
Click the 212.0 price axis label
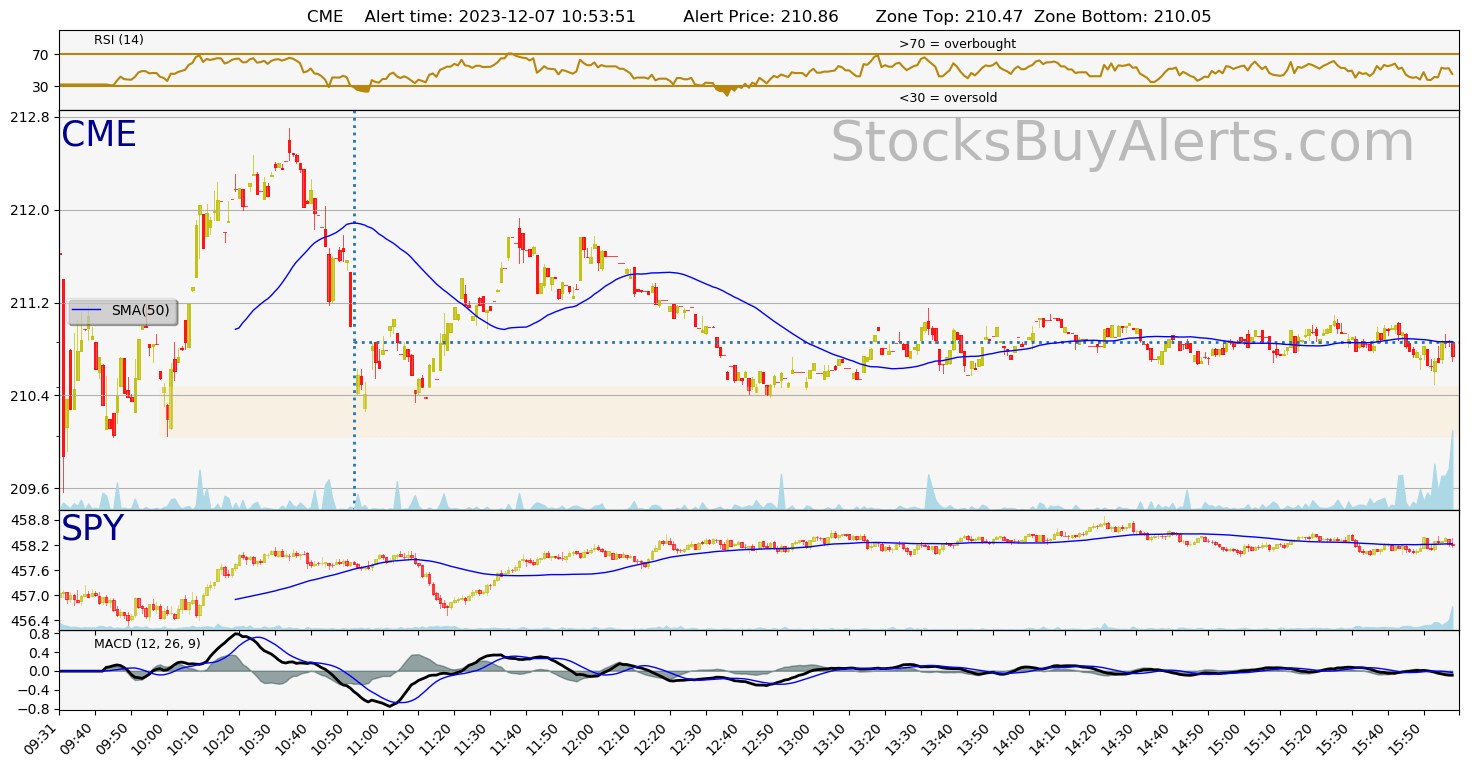pos(31,210)
